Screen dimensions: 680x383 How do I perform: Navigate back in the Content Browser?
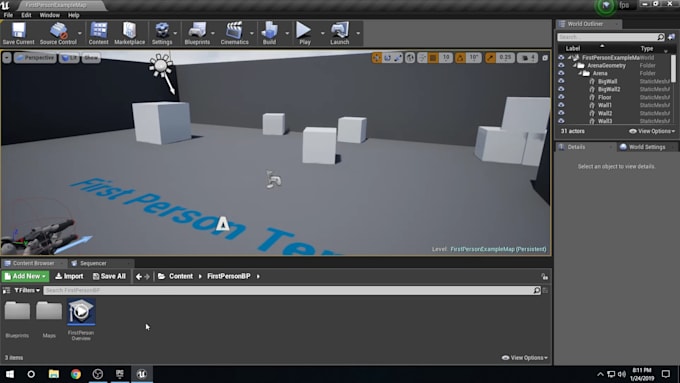coord(139,276)
